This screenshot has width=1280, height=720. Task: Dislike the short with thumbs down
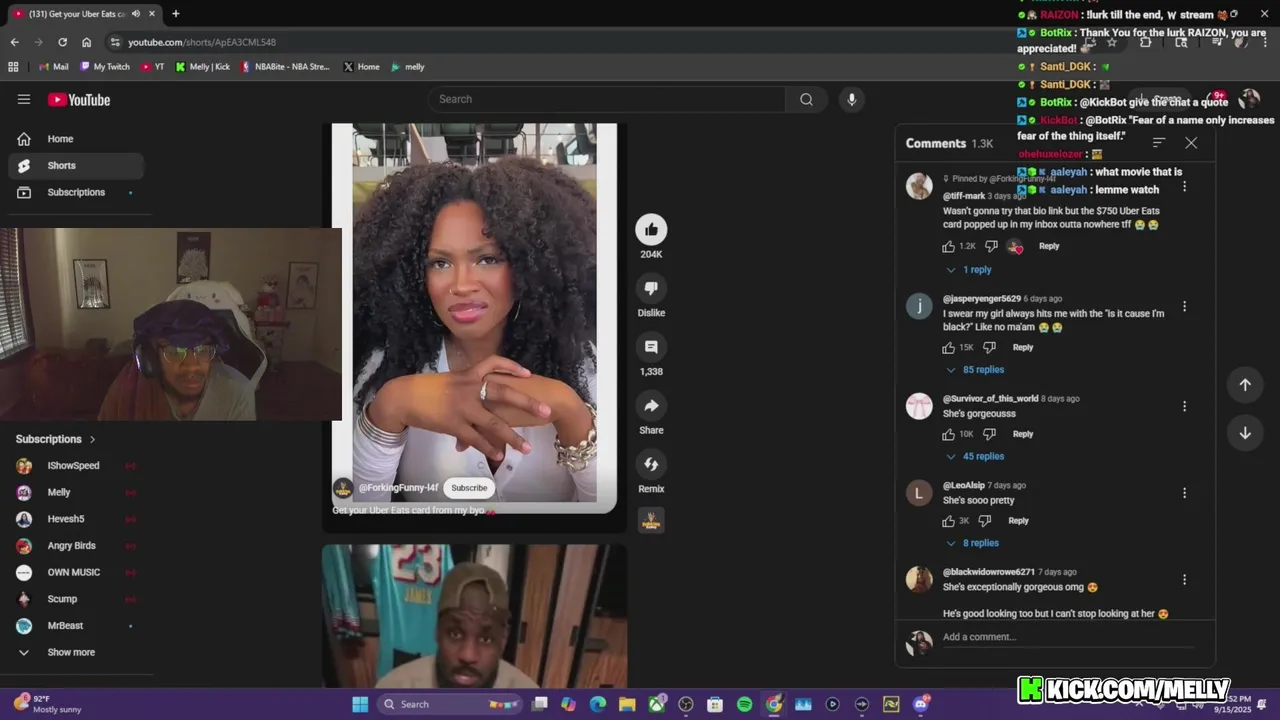(651, 288)
